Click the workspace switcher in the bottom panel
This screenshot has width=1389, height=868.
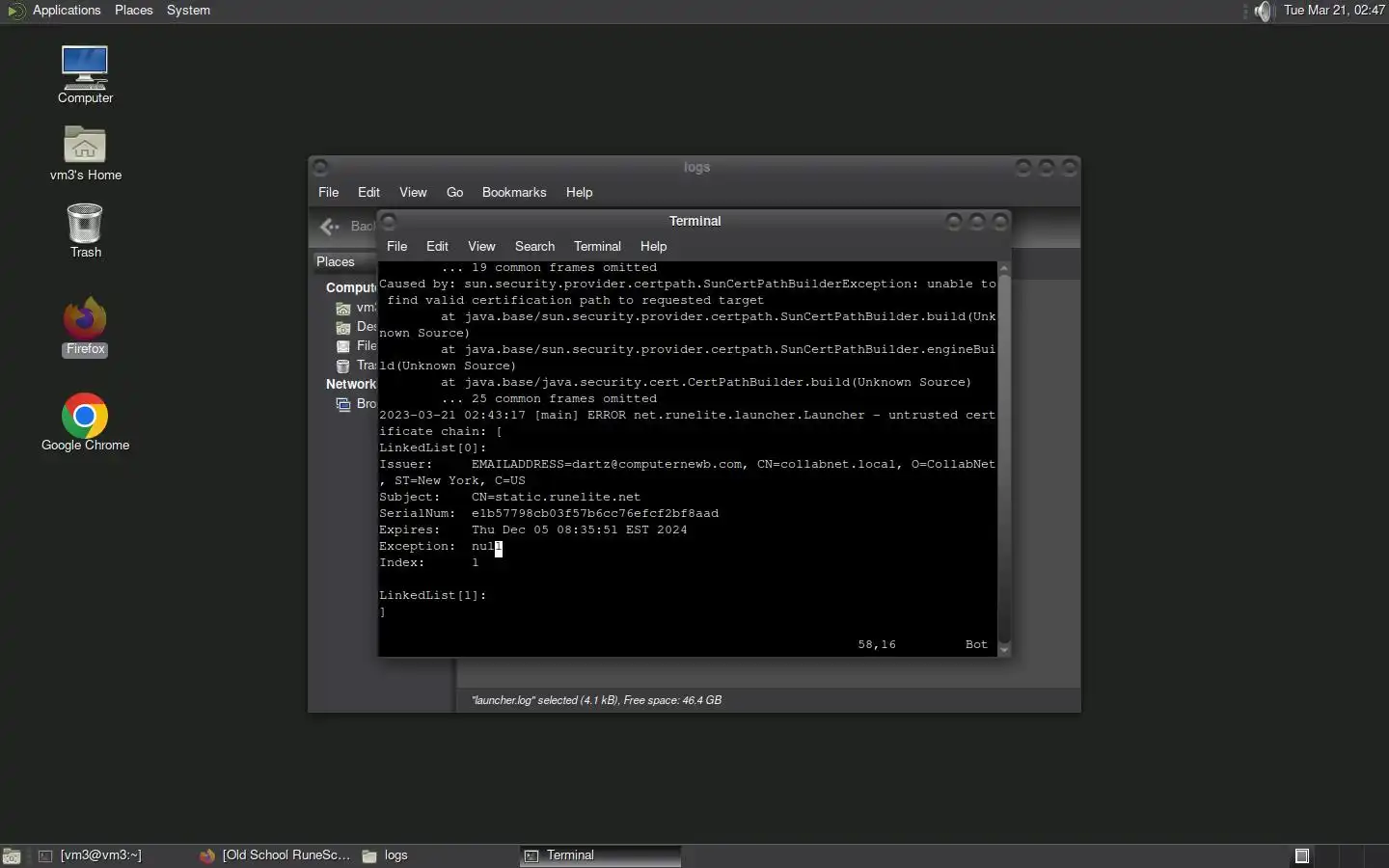coord(1340,855)
